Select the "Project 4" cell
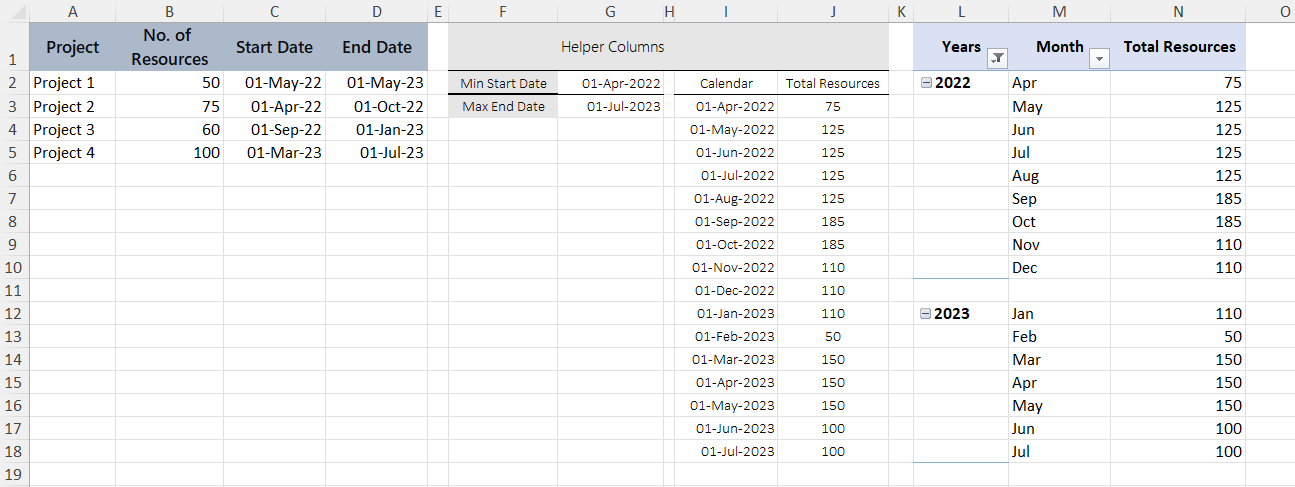1295x487 pixels. click(x=72, y=152)
